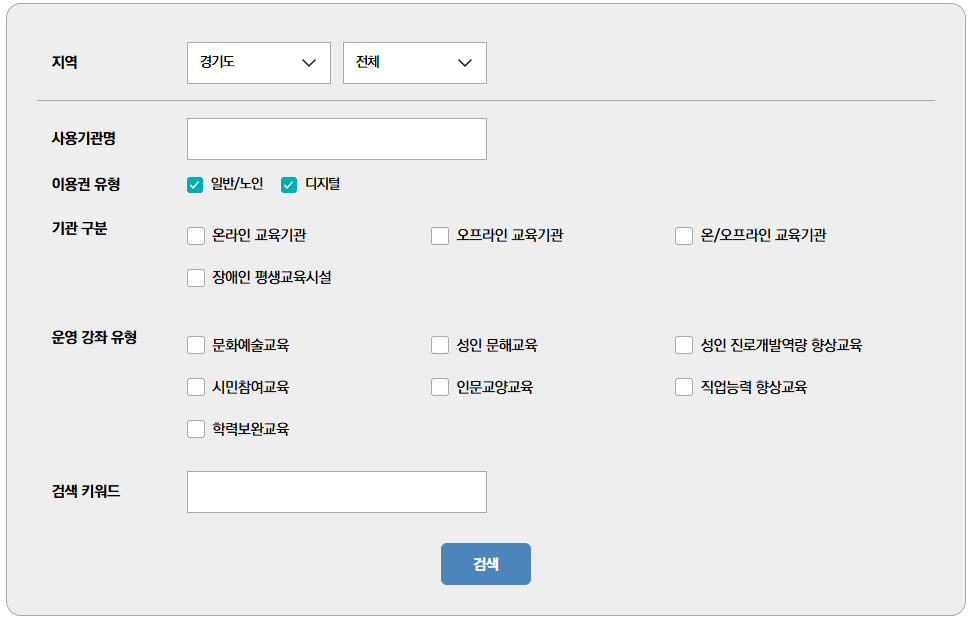The width and height of the screenshot is (973, 619).
Task: Tick 성인 진로개발역량 향상교육 checkbox
Action: coord(684,345)
